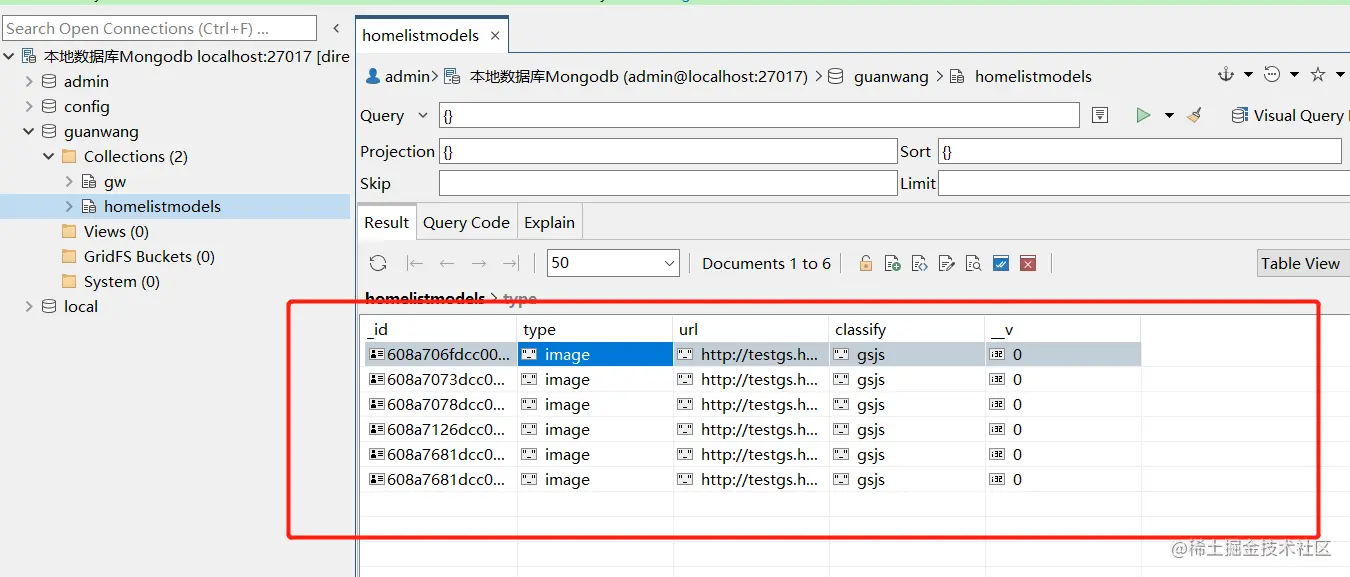Screen dimensions: 1350x577
Task: Click in the Sort input field
Action: point(1139,151)
